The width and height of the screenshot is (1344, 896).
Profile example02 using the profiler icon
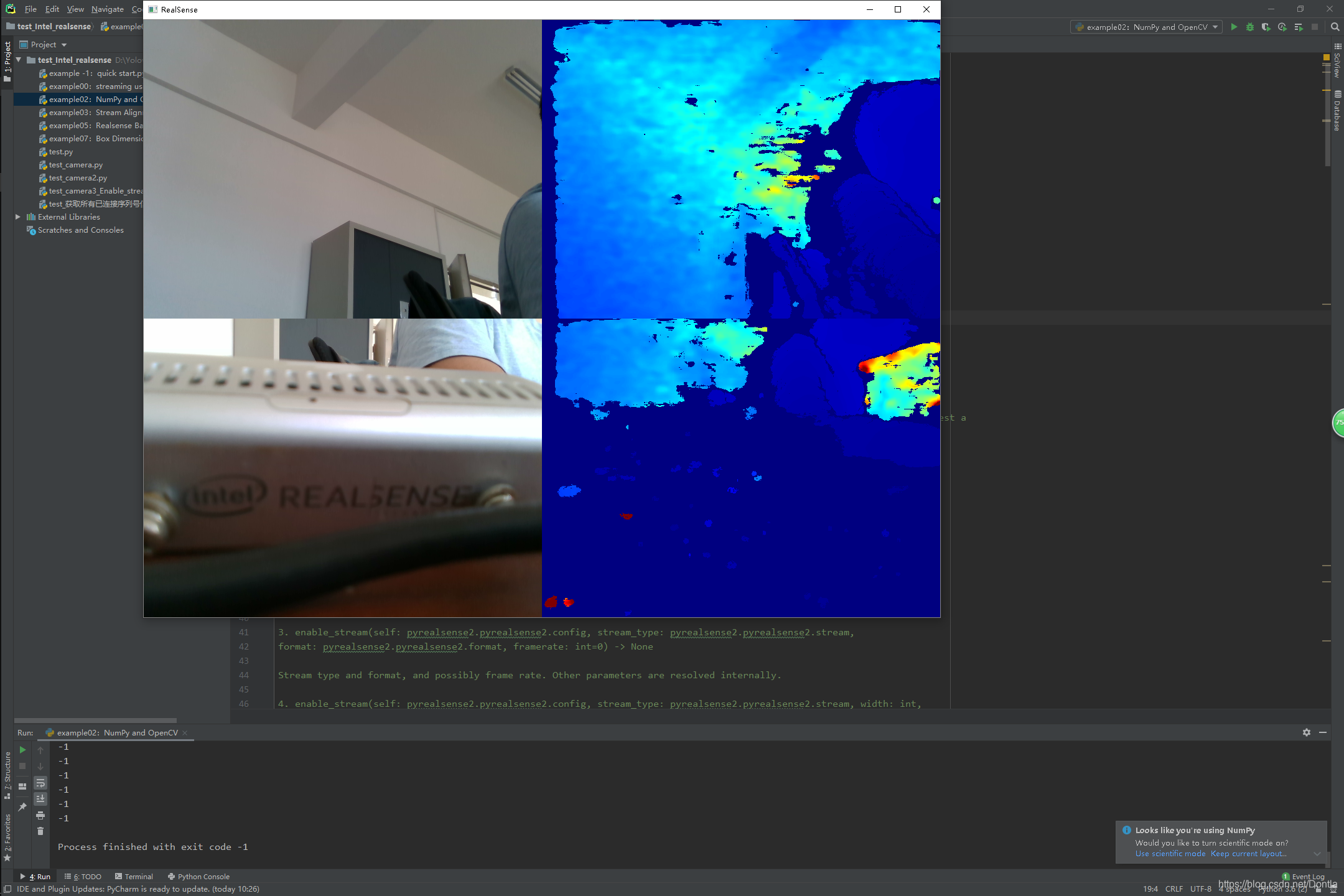pyautogui.click(x=1283, y=27)
